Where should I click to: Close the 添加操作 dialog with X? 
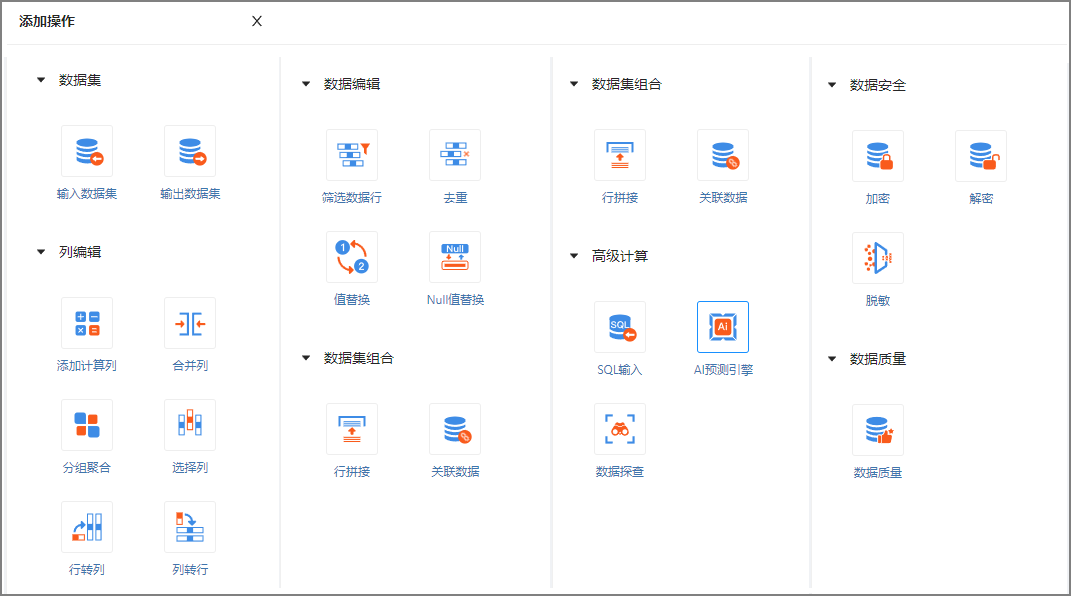tap(257, 21)
